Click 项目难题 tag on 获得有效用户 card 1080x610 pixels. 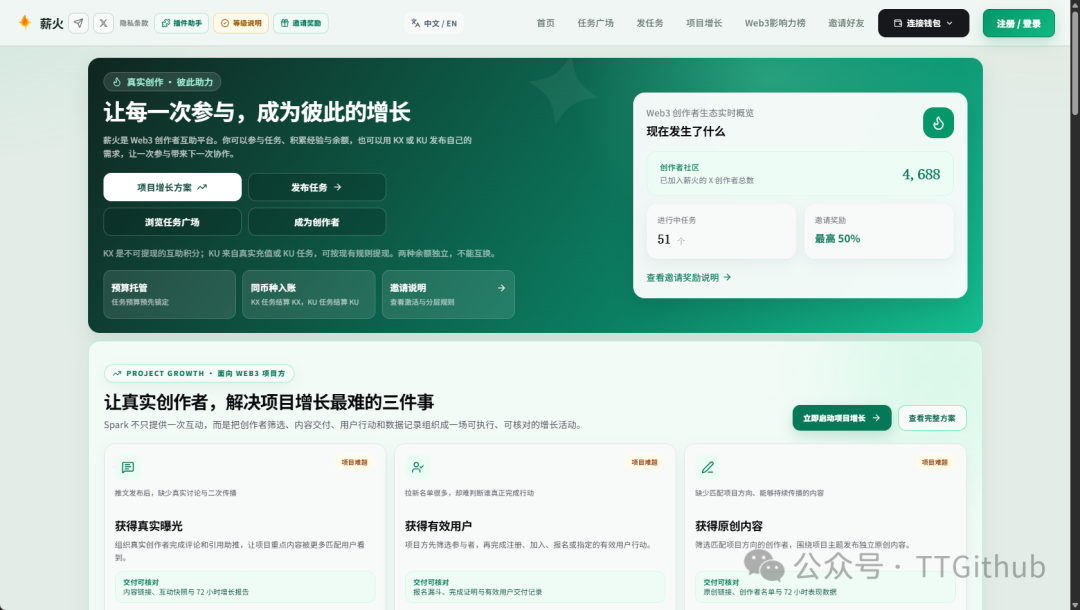point(645,462)
